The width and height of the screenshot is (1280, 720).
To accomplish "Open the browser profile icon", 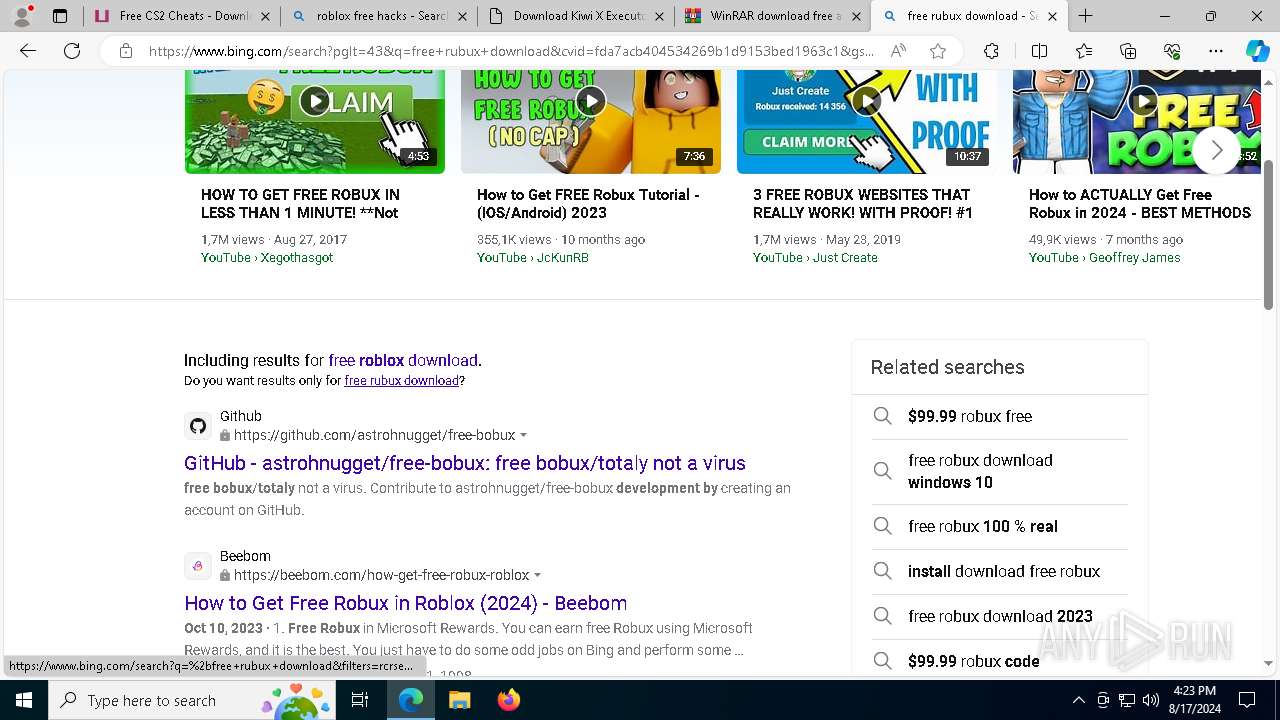I will pyautogui.click(x=21, y=16).
